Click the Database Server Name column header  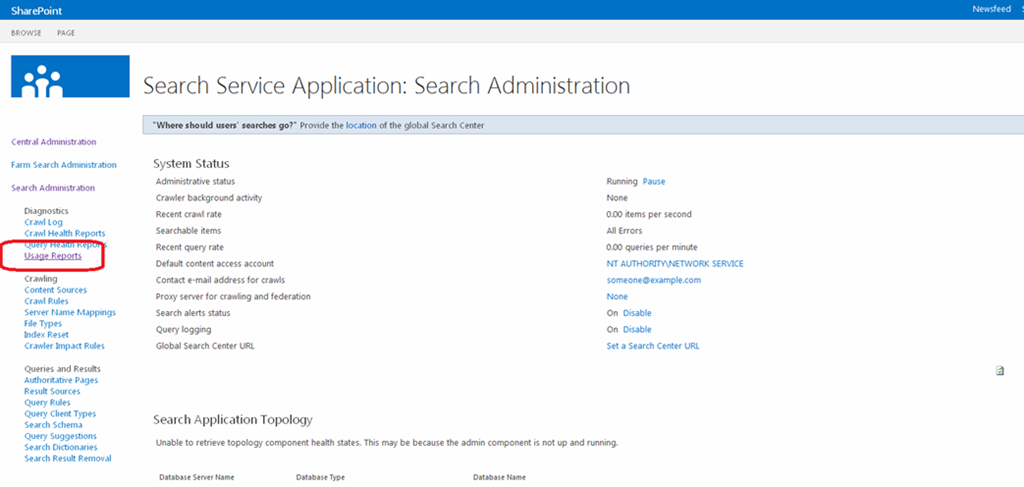coord(197,477)
